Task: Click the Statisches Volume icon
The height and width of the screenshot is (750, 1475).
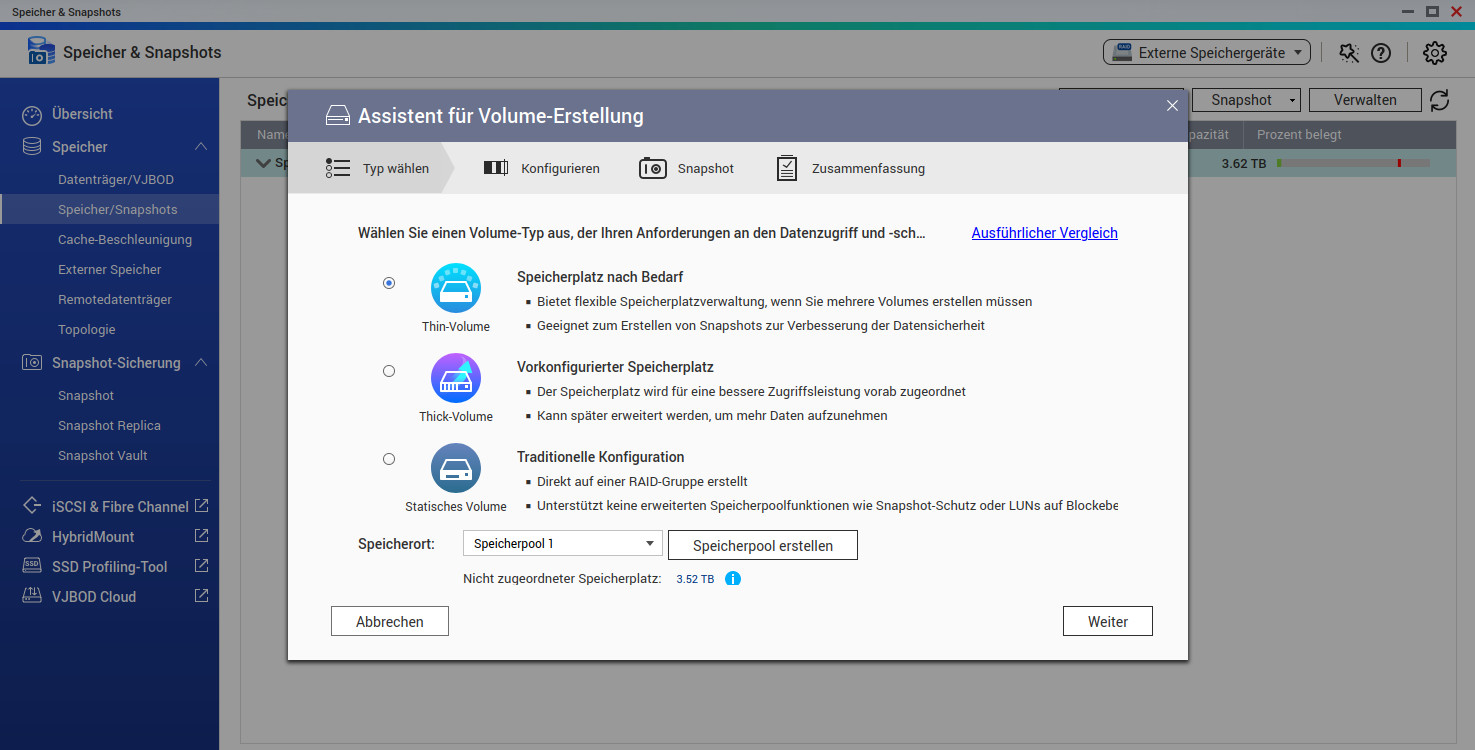Action: point(456,468)
